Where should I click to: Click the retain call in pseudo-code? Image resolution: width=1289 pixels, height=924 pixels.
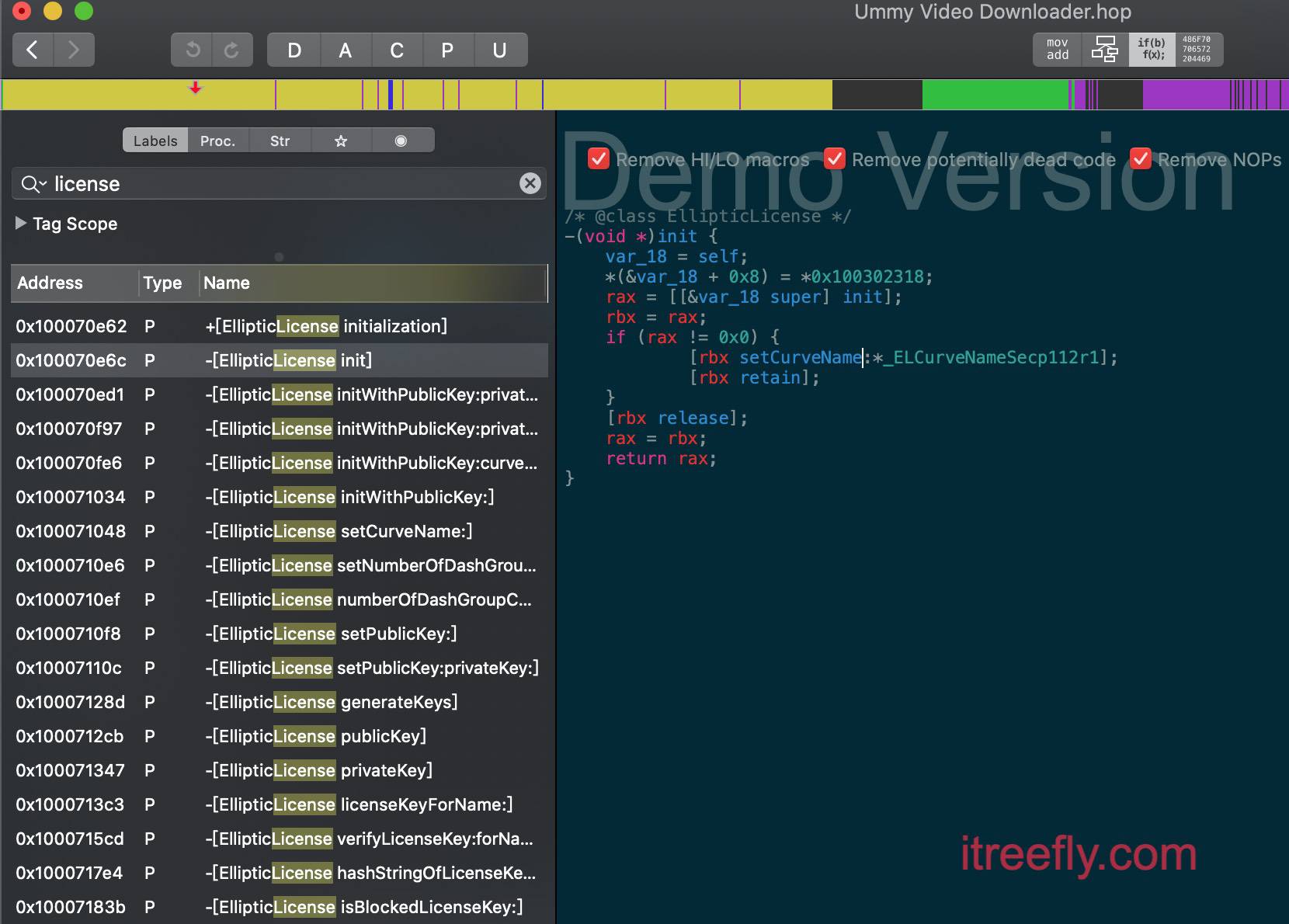770,377
